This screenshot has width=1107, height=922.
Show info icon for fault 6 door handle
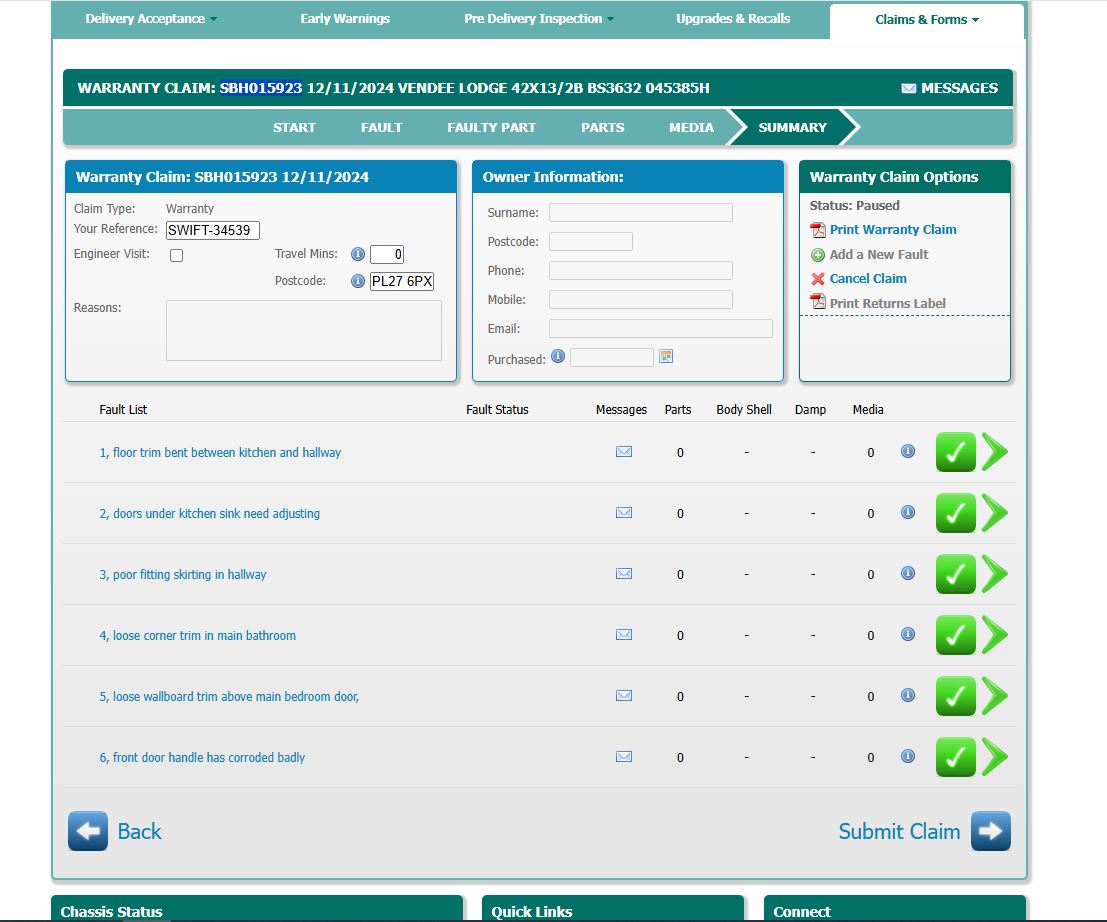(x=908, y=756)
